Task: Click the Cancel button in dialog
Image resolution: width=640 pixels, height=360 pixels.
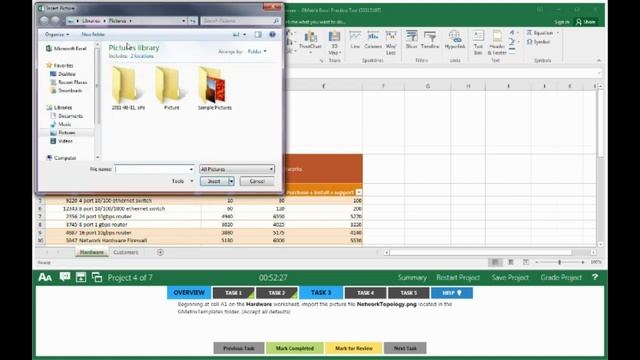Action: [257, 181]
